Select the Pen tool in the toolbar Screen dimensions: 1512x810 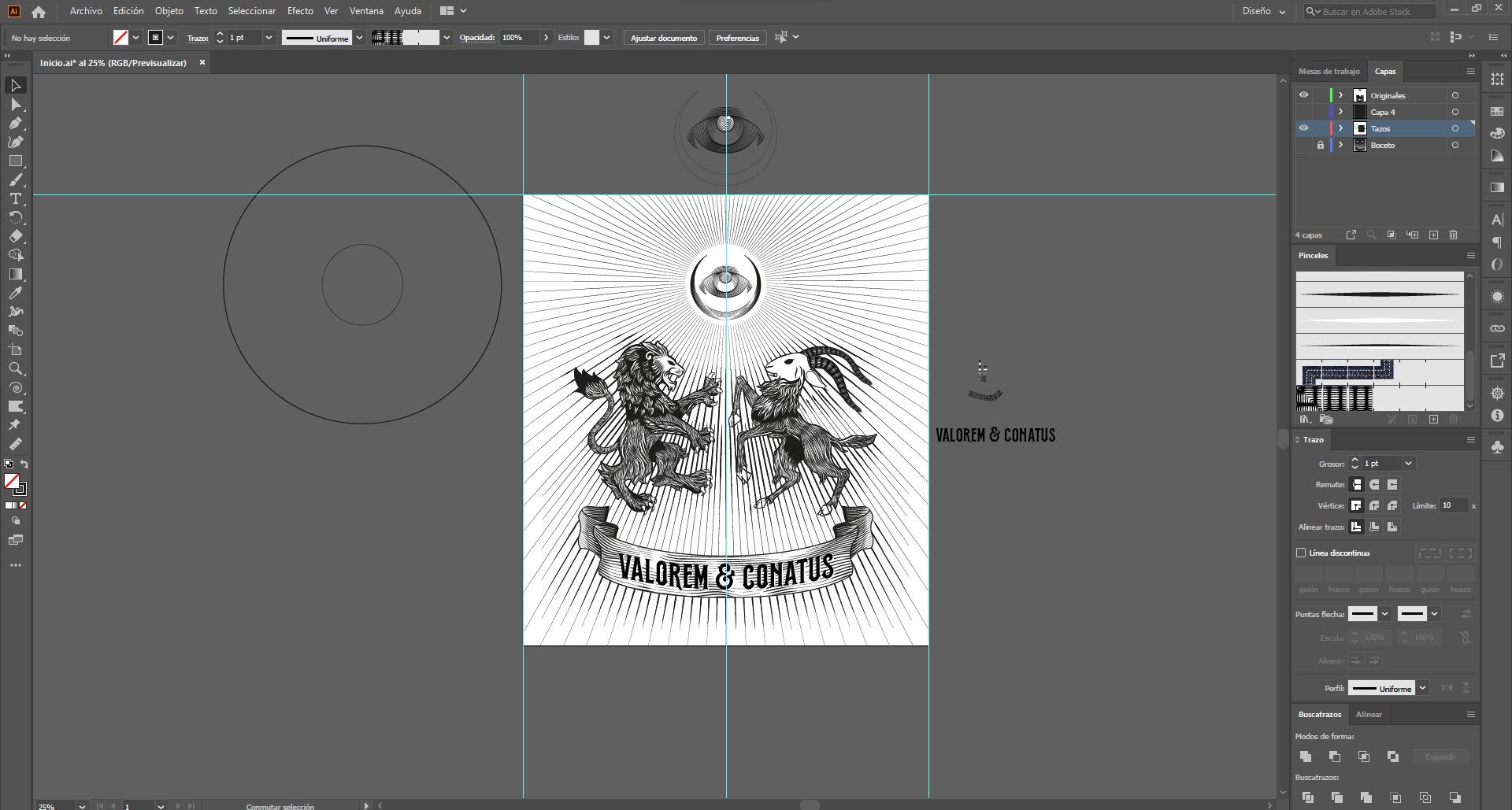click(16, 123)
